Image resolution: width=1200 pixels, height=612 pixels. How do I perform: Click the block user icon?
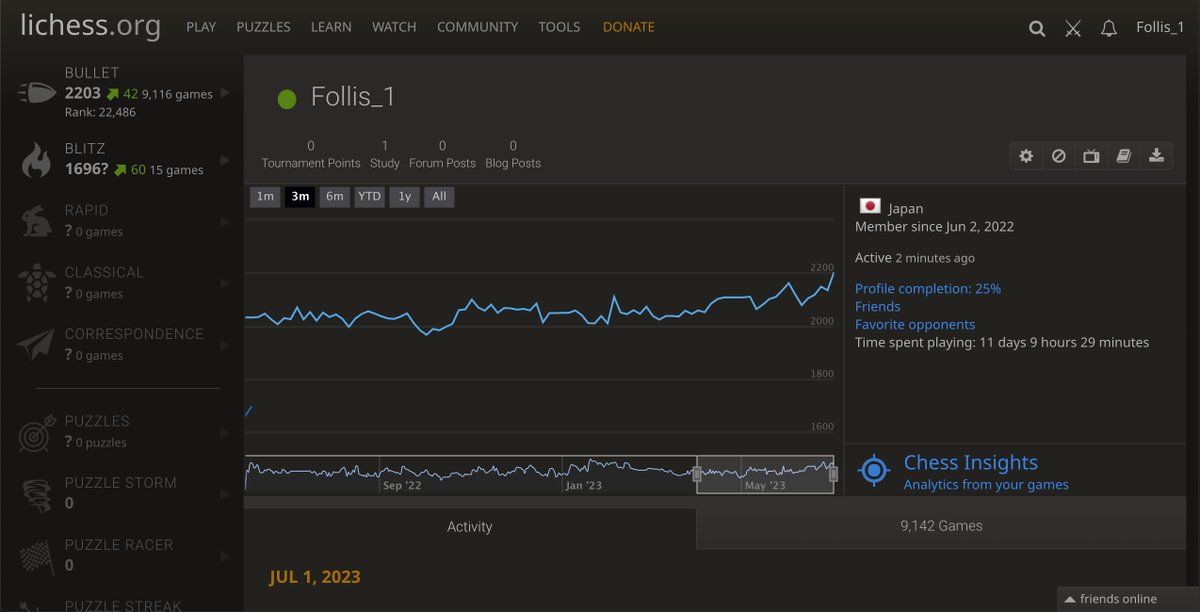coord(1058,156)
